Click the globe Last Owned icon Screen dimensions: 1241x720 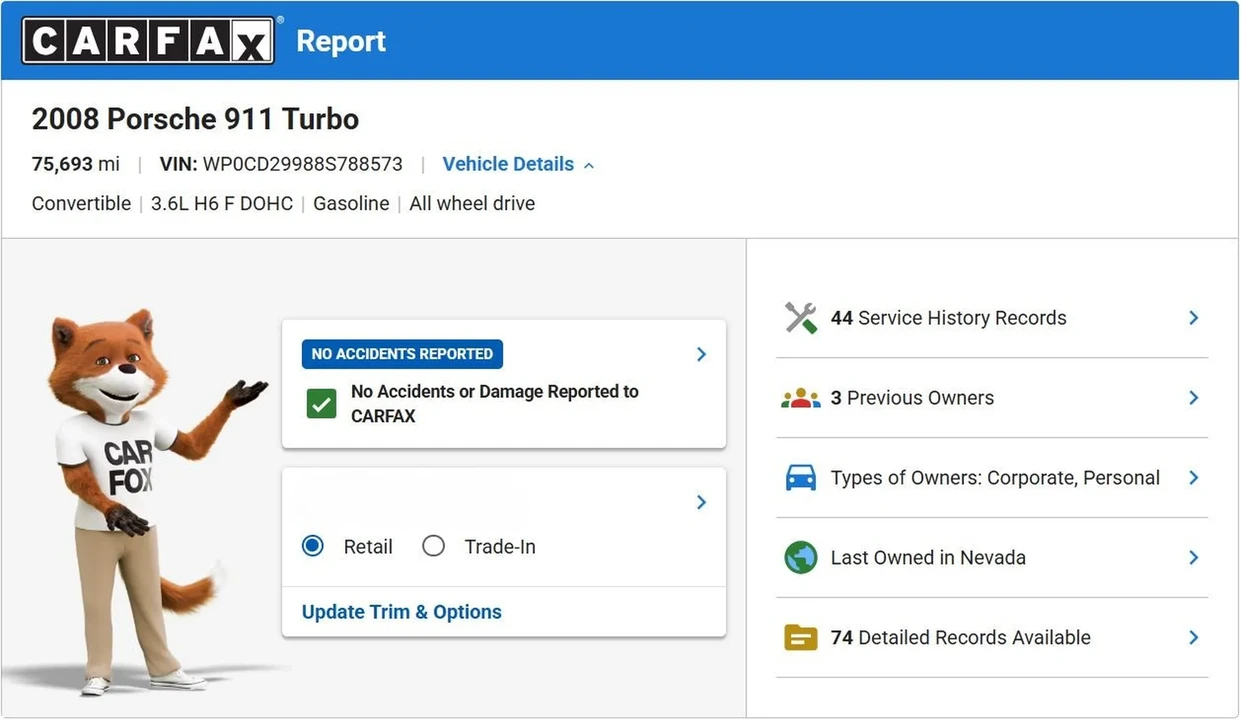800,558
